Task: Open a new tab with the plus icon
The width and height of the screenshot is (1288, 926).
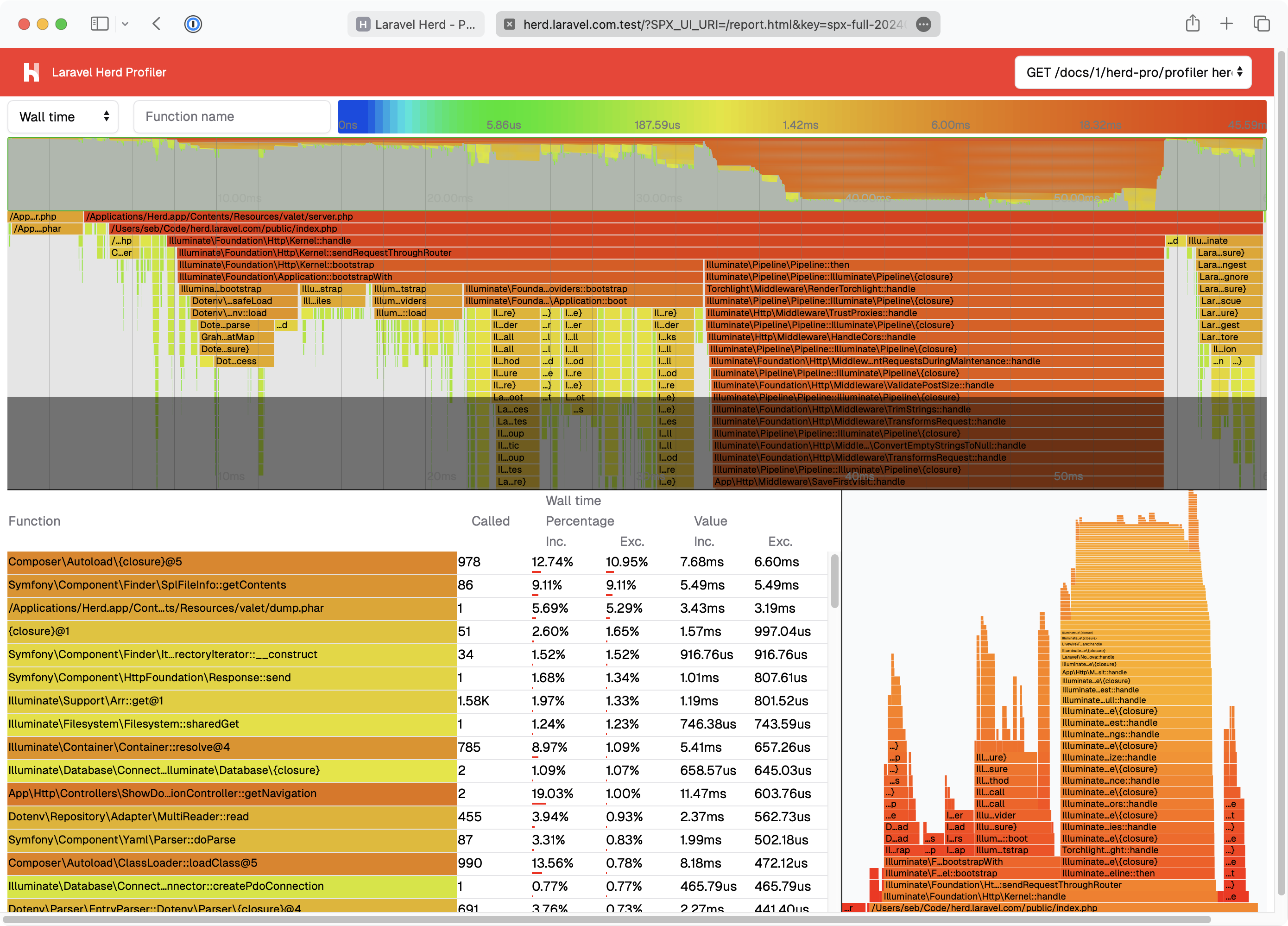Action: point(1227,24)
